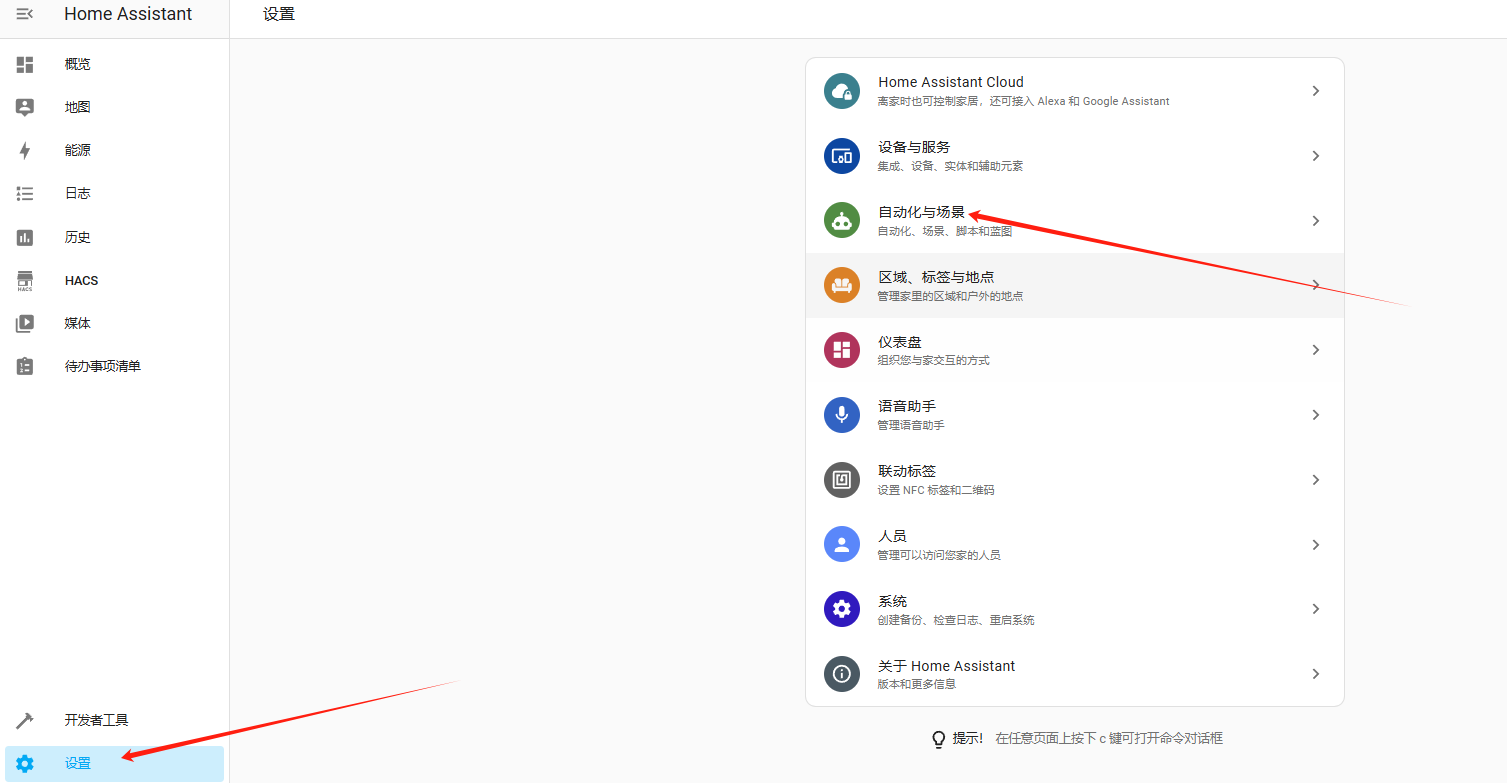
Task: Open 概览 in the sidebar
Action: coord(77,64)
